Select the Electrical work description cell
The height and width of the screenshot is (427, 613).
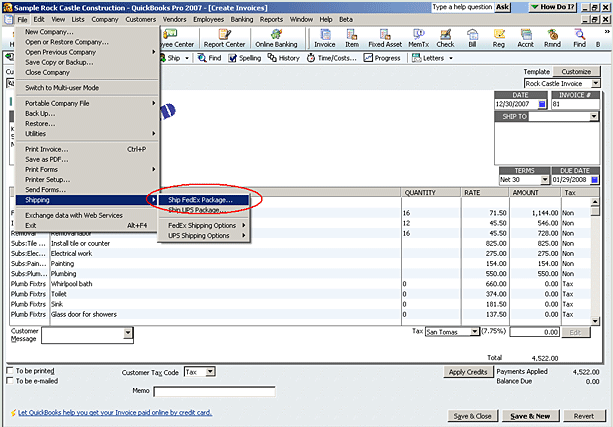click(225, 253)
